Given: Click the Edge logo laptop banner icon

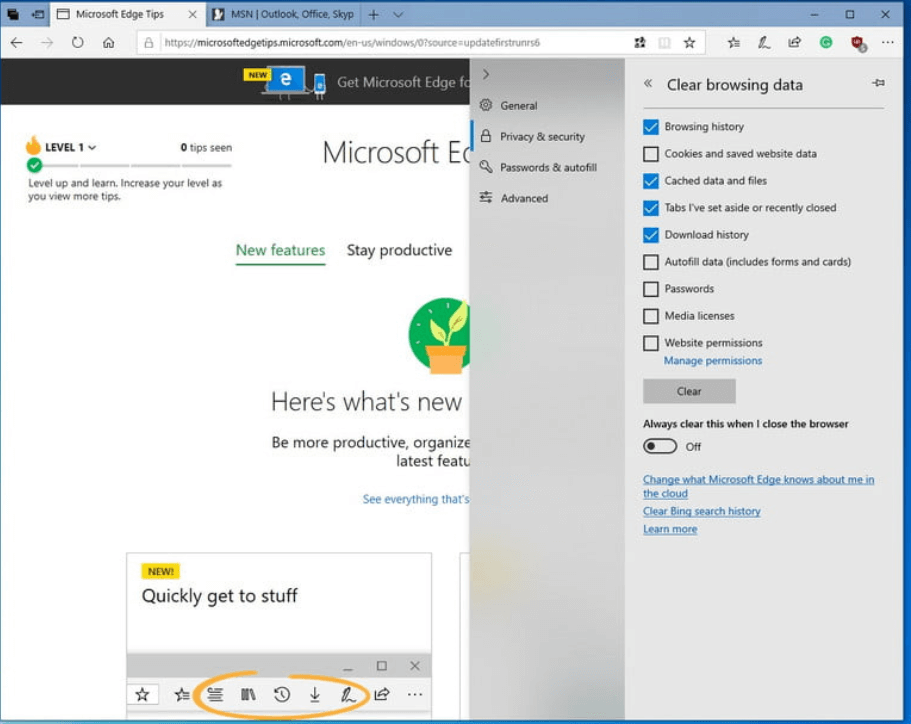Looking at the screenshot, I should pos(284,81).
